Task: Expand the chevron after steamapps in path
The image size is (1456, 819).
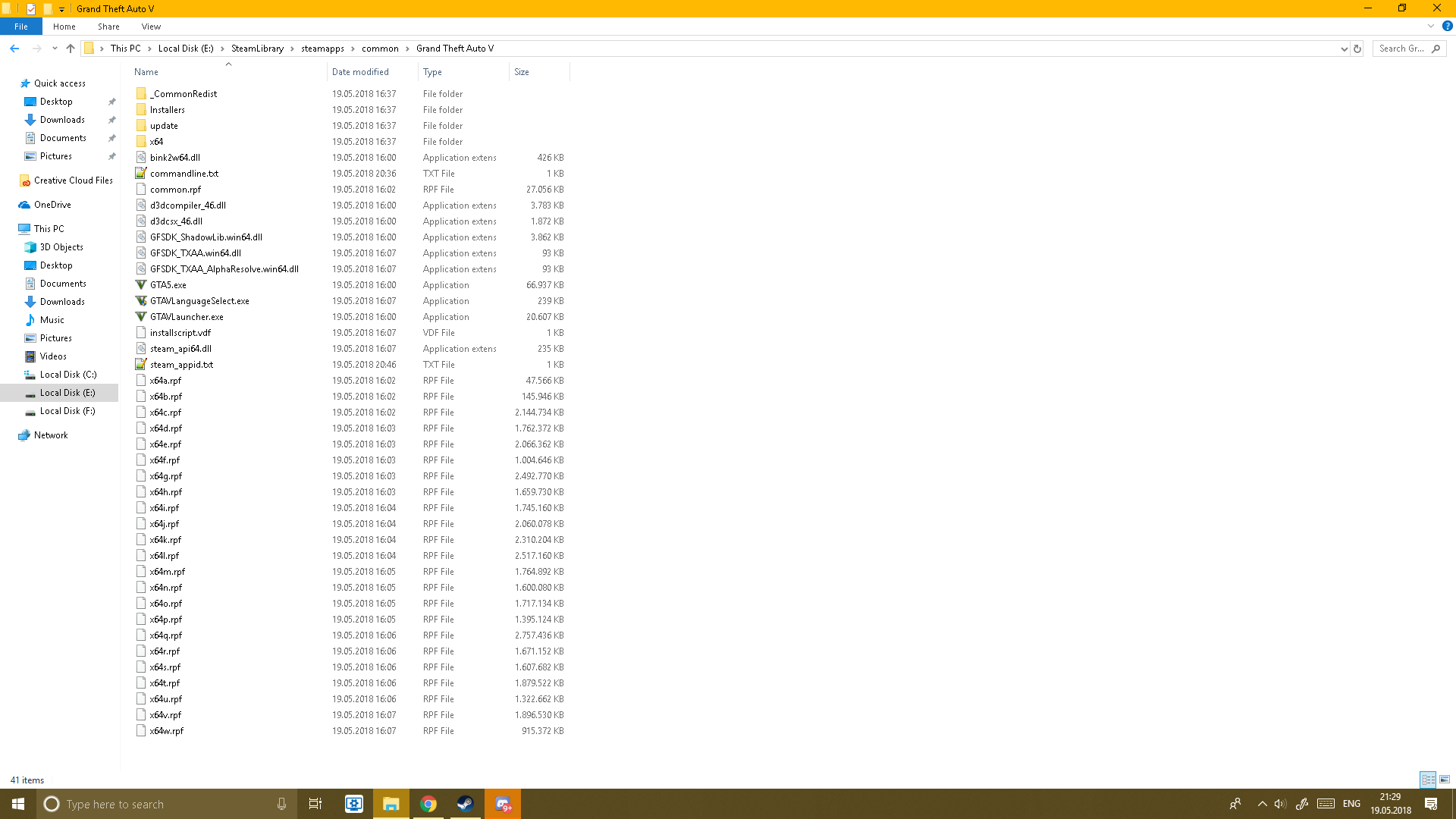Action: pyautogui.click(x=353, y=49)
